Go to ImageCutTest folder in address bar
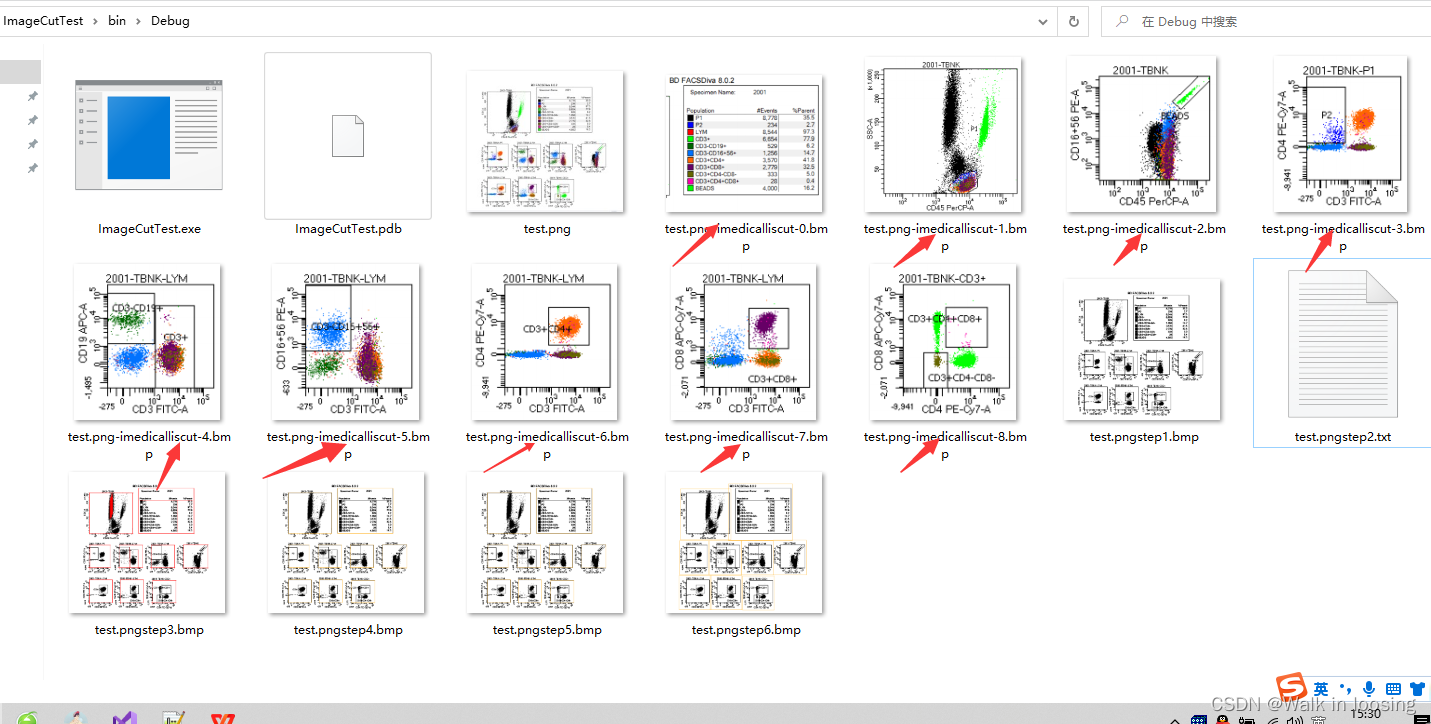Viewport: 1431px width, 724px height. tap(43, 20)
